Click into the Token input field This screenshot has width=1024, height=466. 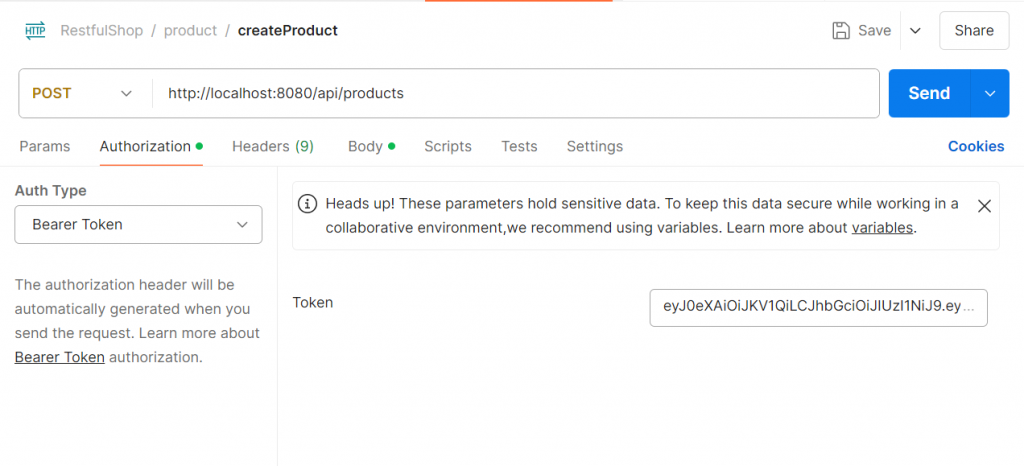click(818, 308)
